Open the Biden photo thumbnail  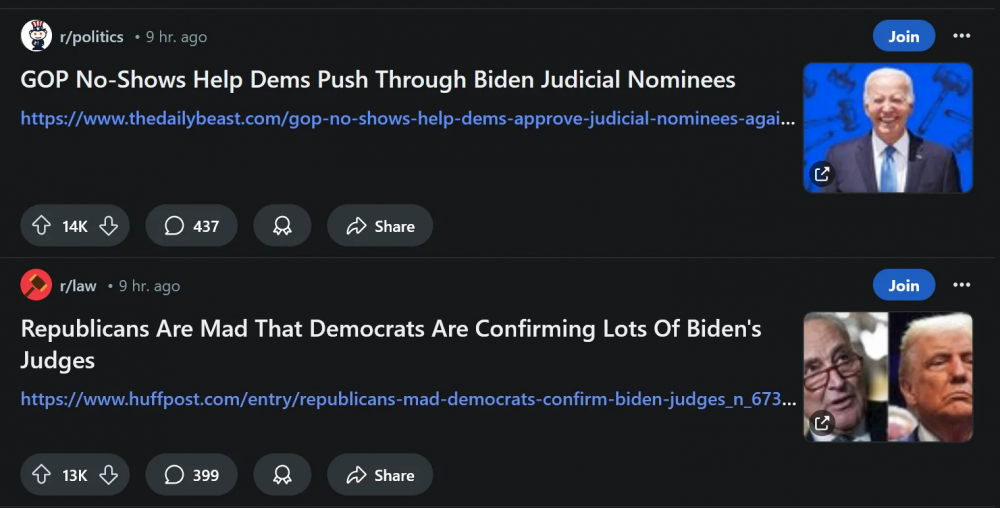pos(888,127)
